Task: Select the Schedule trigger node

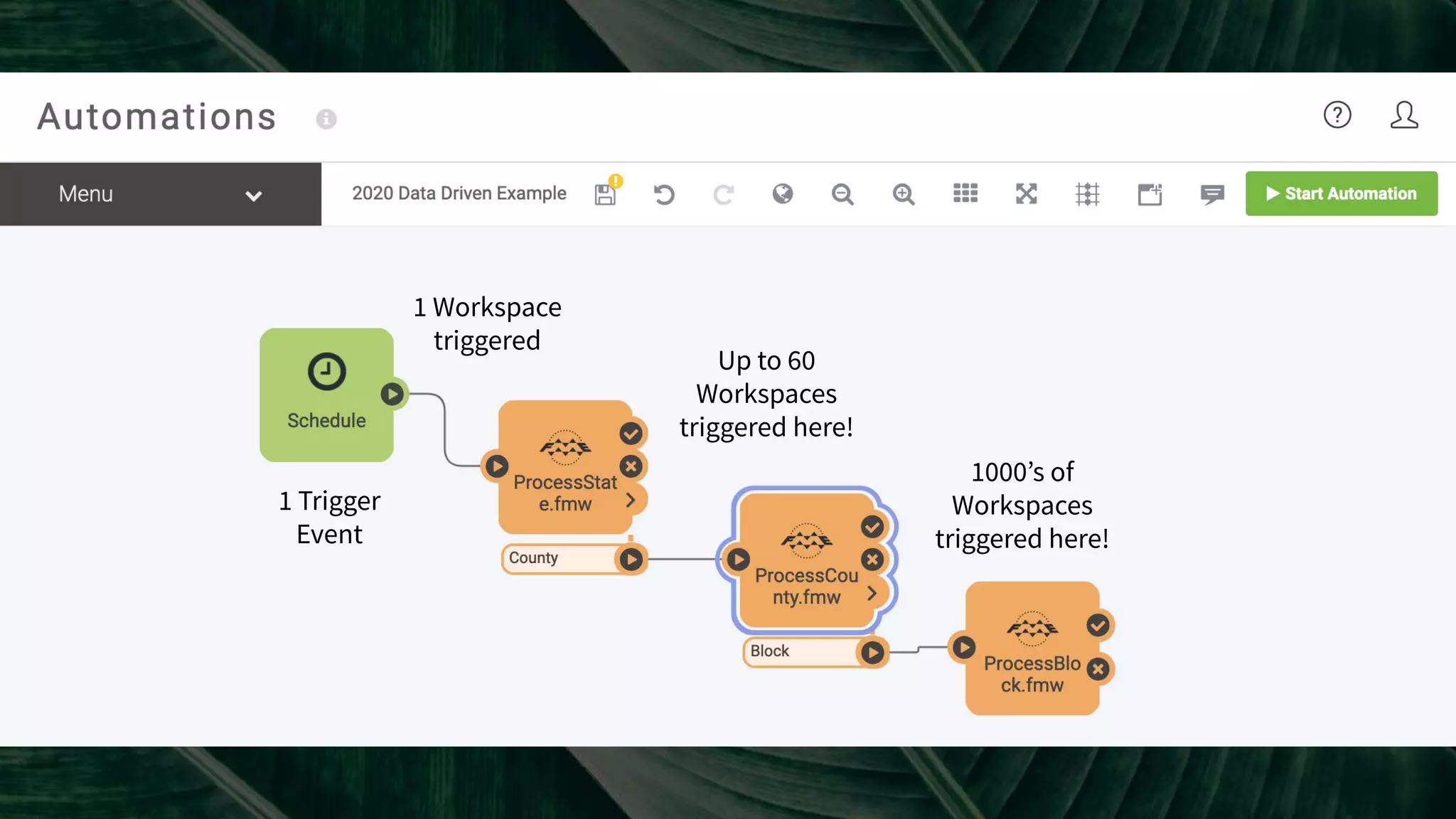Action: point(326,395)
